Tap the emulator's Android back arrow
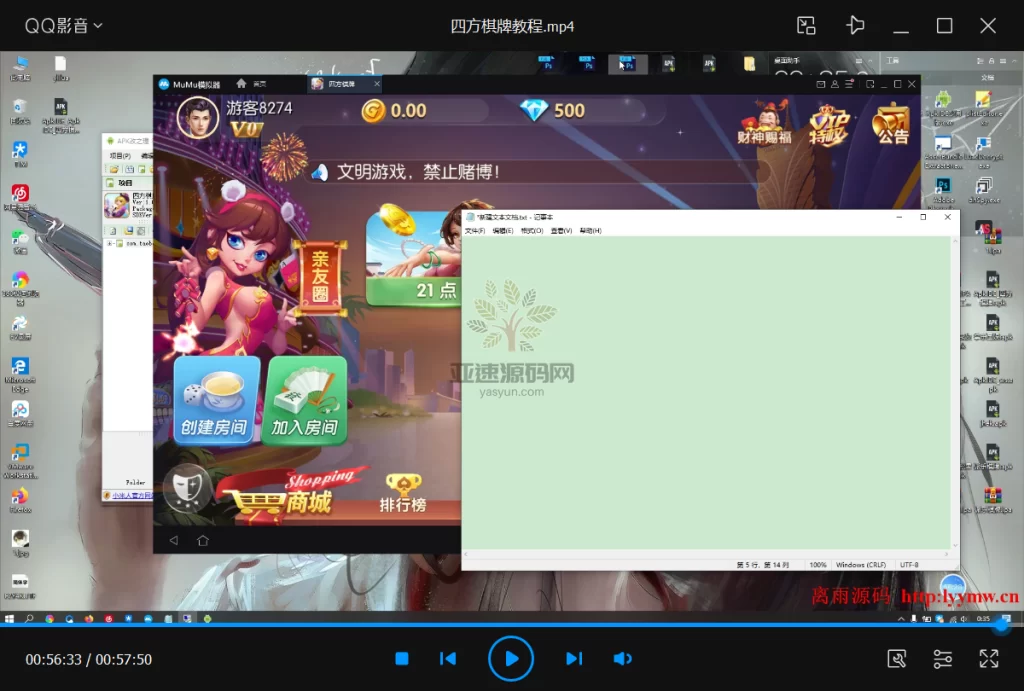This screenshot has width=1024, height=691. [174, 540]
